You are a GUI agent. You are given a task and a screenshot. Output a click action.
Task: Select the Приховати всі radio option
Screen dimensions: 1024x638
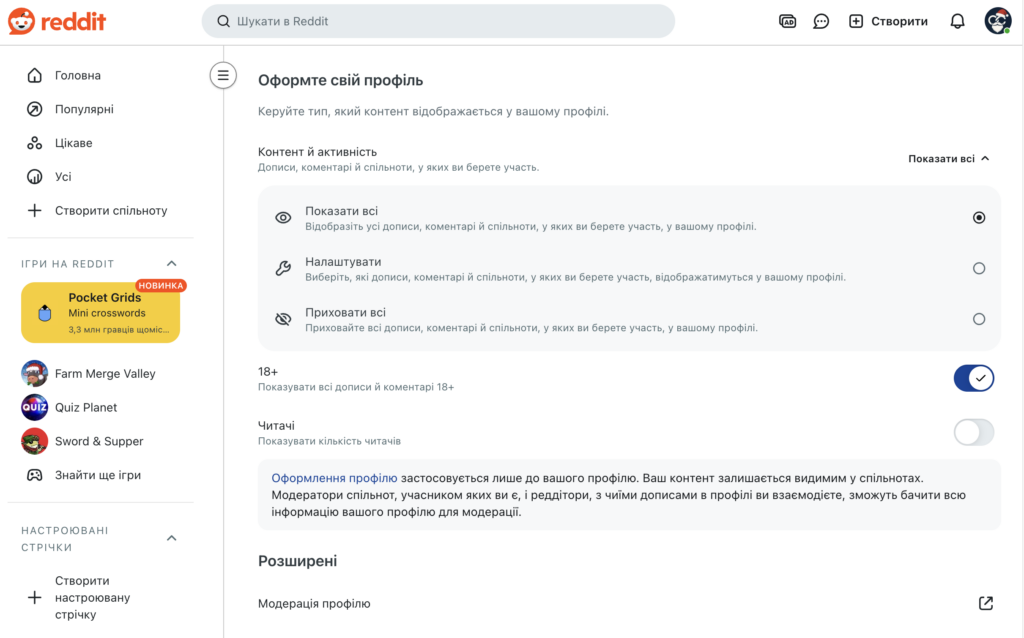click(979, 319)
